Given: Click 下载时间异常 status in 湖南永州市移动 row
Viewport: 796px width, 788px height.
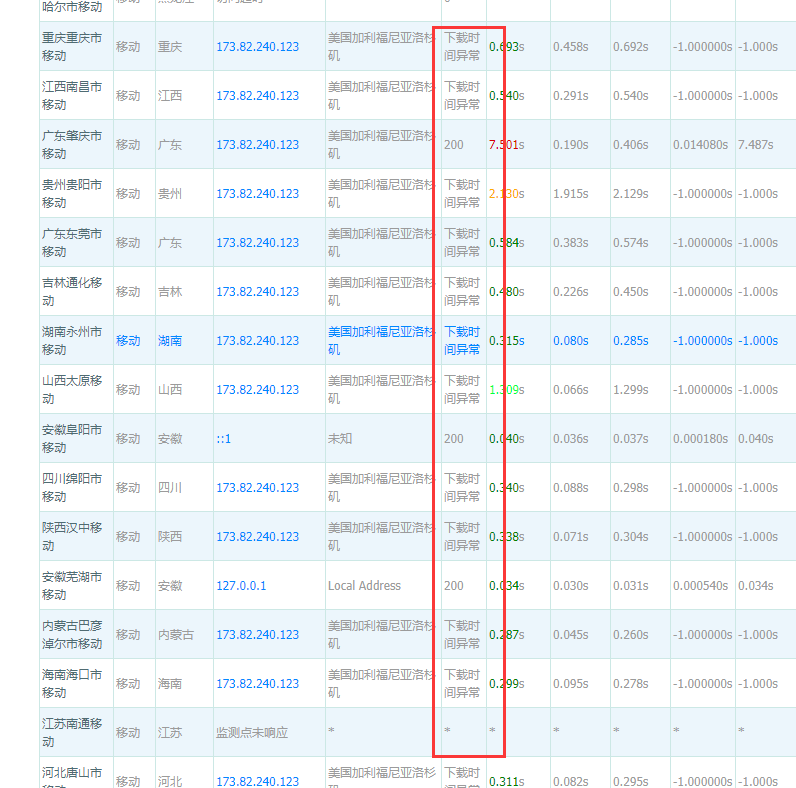Looking at the screenshot, I should coord(462,341).
